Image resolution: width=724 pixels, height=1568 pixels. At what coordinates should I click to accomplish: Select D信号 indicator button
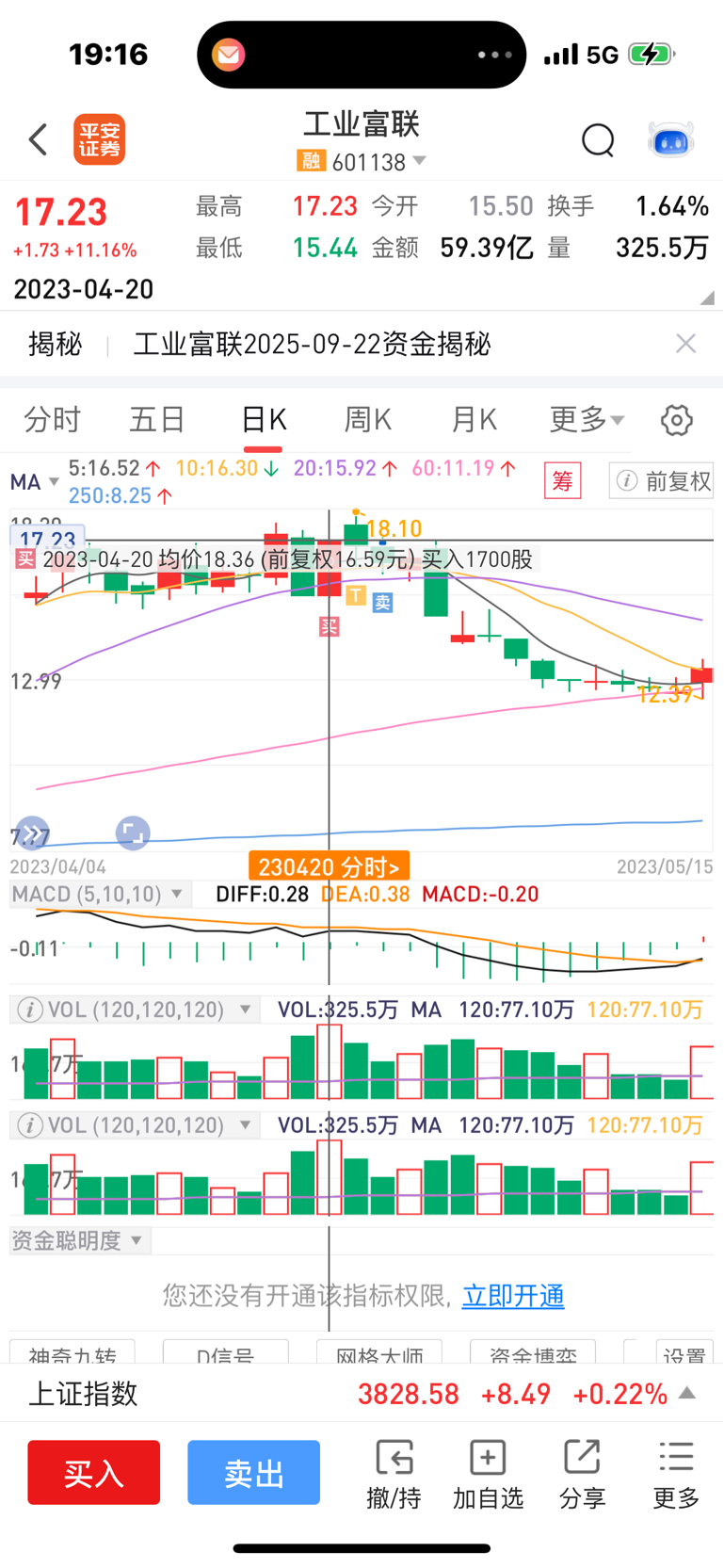click(225, 1352)
